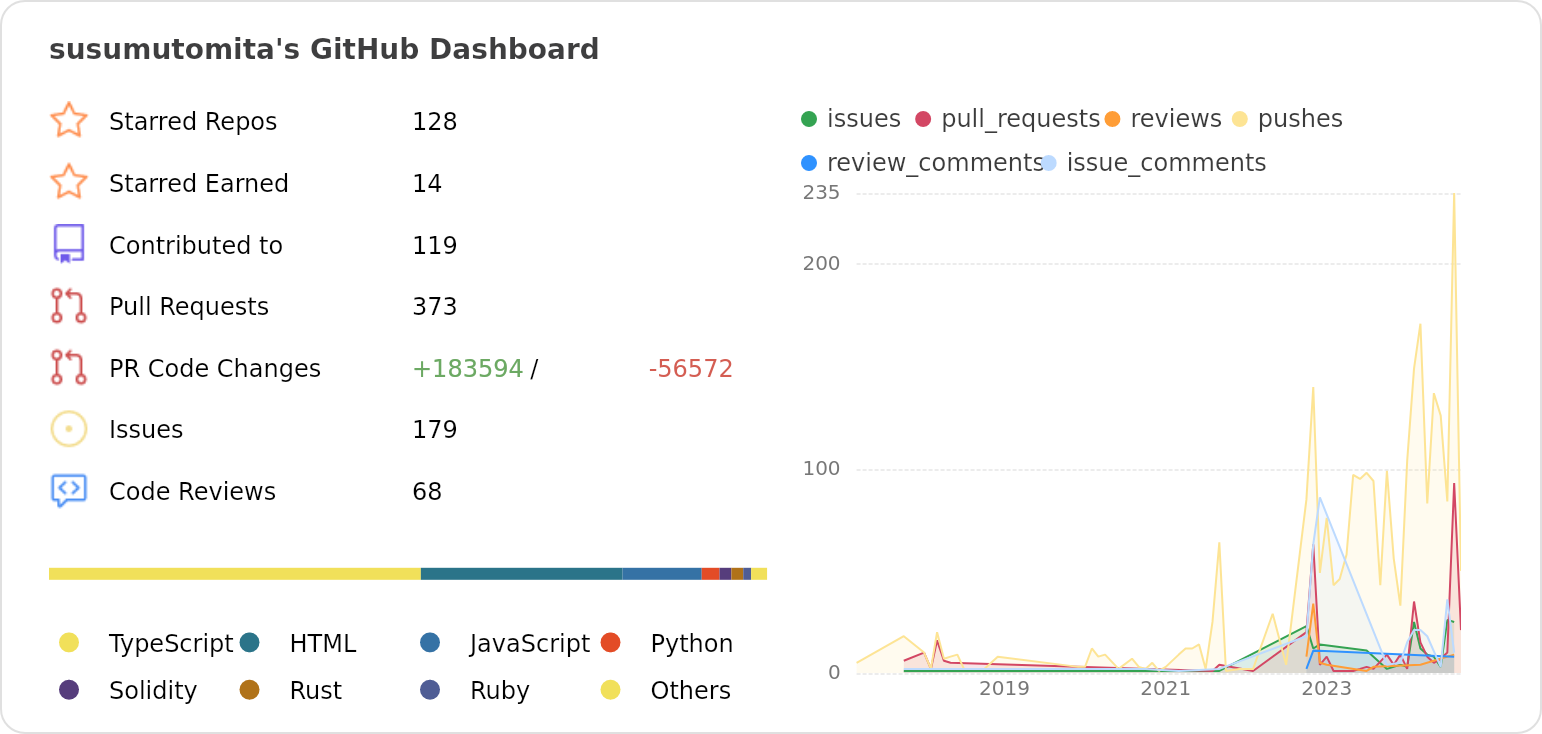Click the additions count +183594
The width and height of the screenshot is (1542, 734).
tap(468, 369)
